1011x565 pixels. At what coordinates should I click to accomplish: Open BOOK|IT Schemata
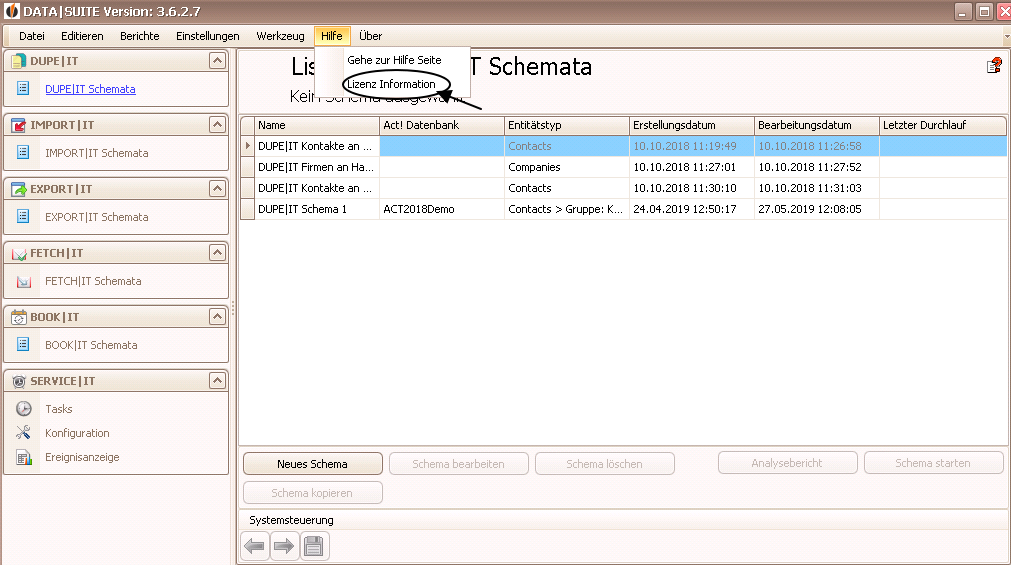(91, 345)
